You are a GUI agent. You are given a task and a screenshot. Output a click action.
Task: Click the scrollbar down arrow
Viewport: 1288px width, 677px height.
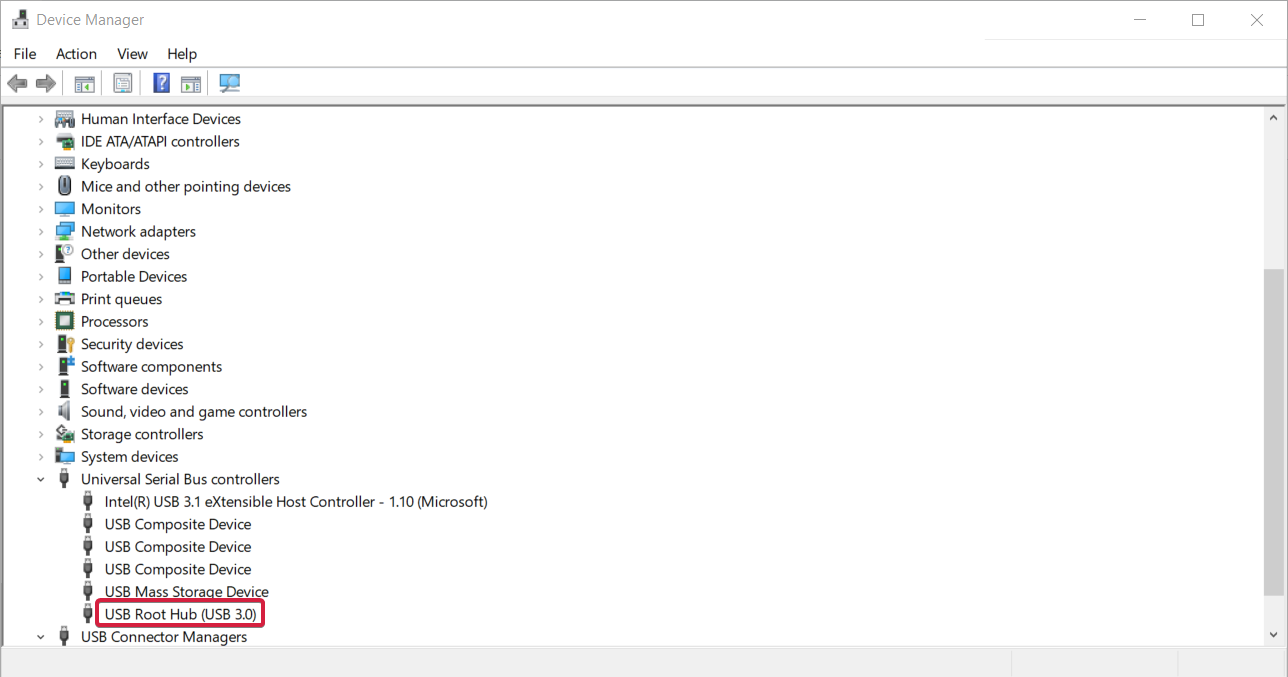click(1275, 633)
